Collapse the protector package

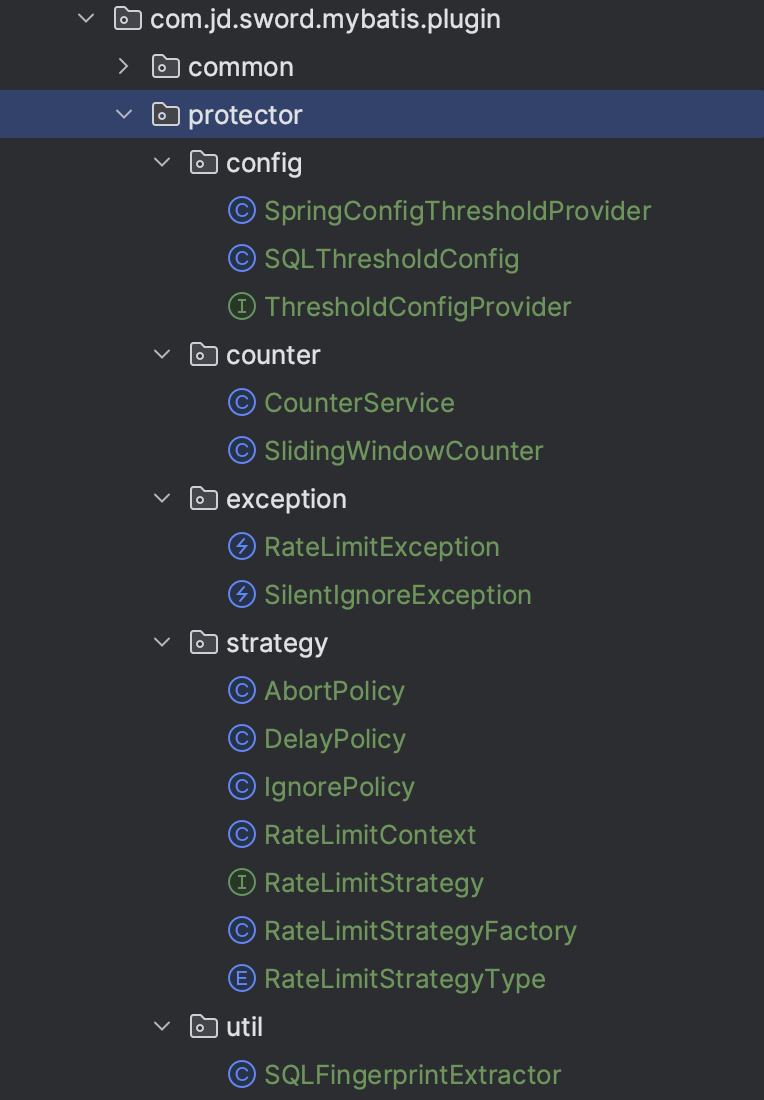[x=124, y=115]
